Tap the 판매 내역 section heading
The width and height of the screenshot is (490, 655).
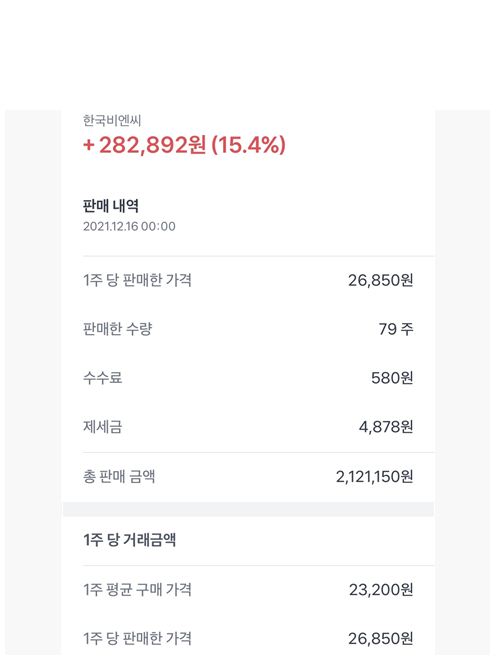point(111,206)
